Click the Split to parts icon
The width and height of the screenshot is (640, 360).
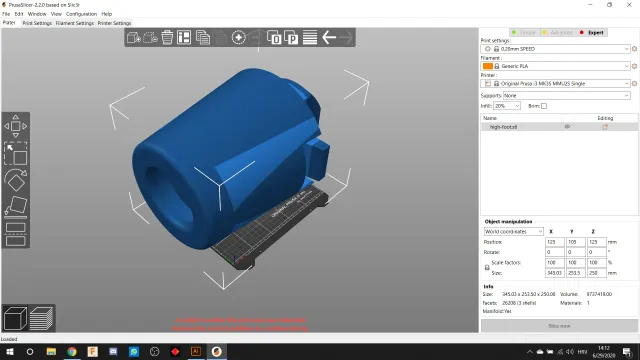coord(291,38)
